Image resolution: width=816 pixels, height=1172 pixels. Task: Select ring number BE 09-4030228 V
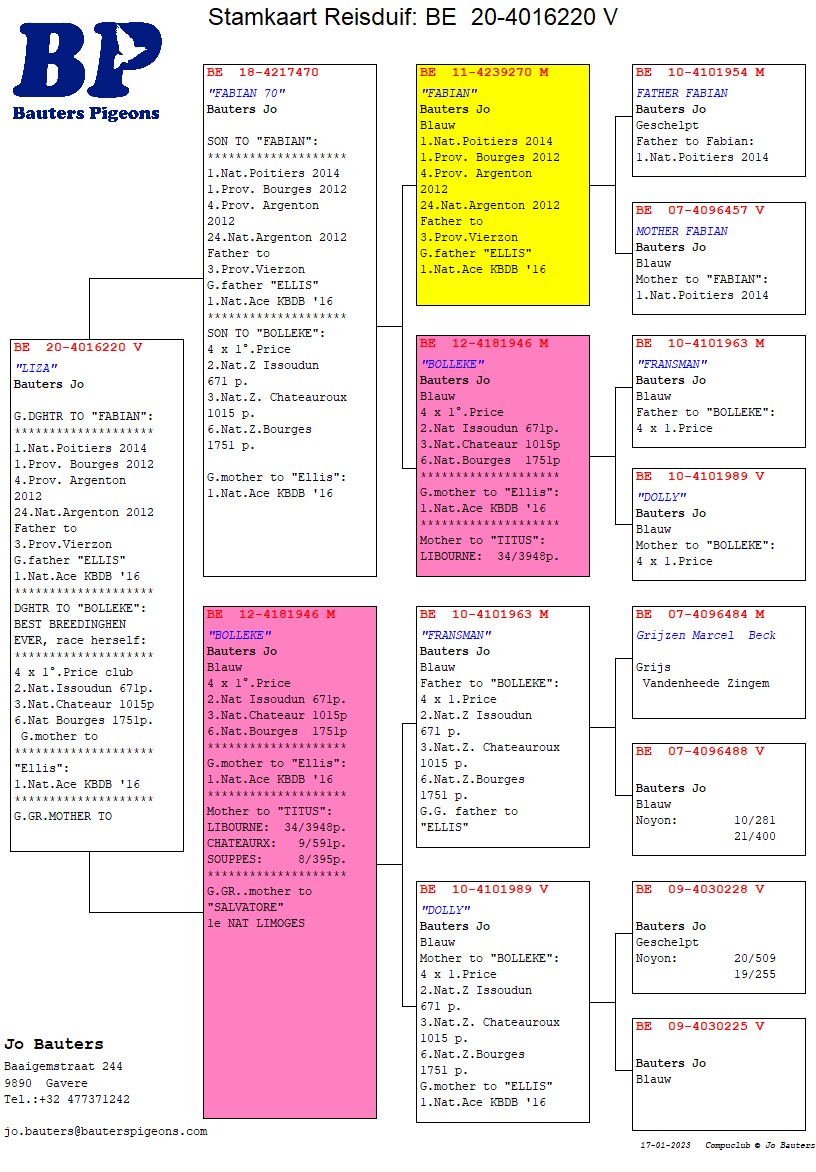tap(700, 889)
